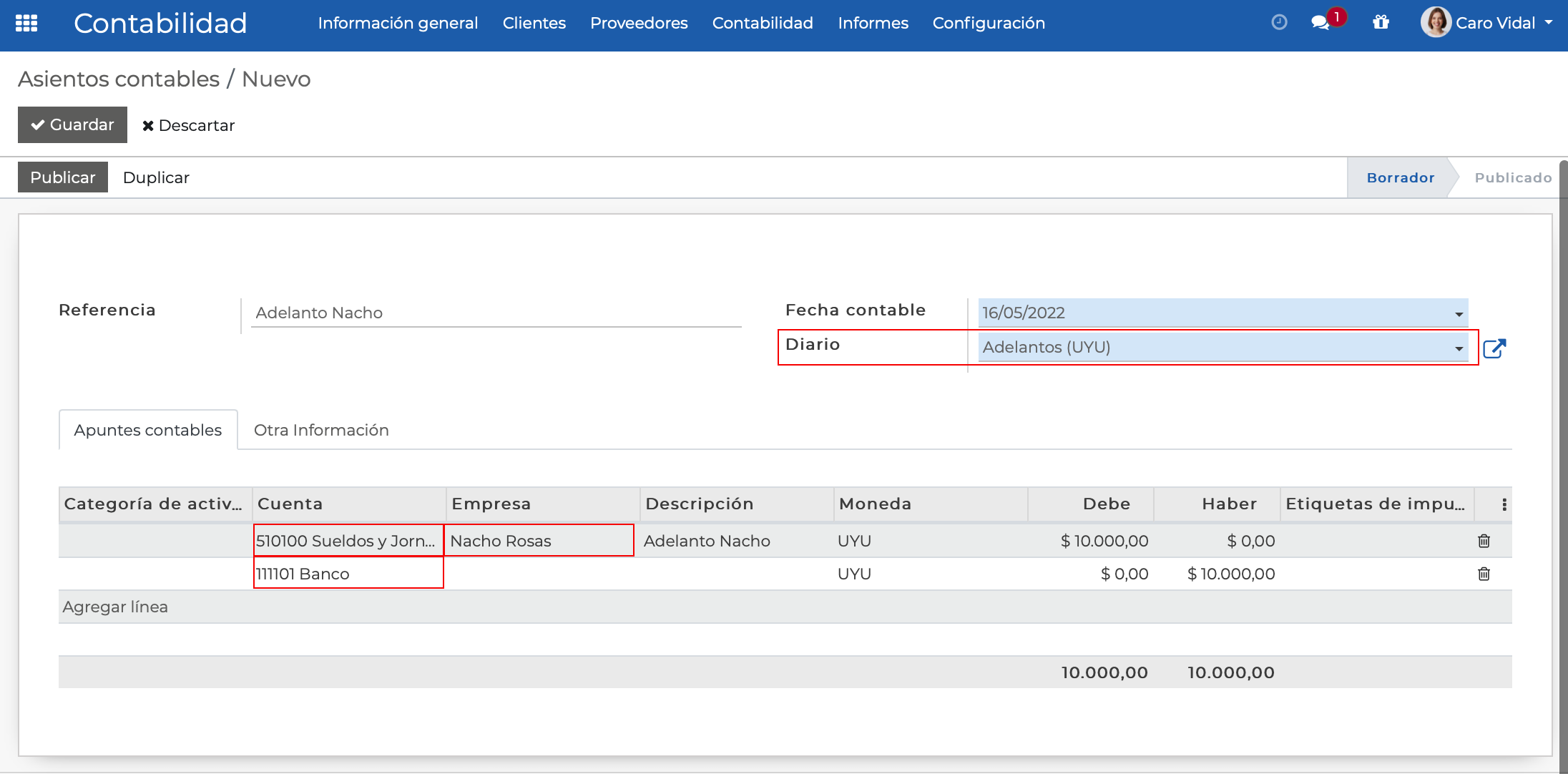Switch to Otra Información tab
Screen dimensions: 1568x774
[x=321, y=430]
